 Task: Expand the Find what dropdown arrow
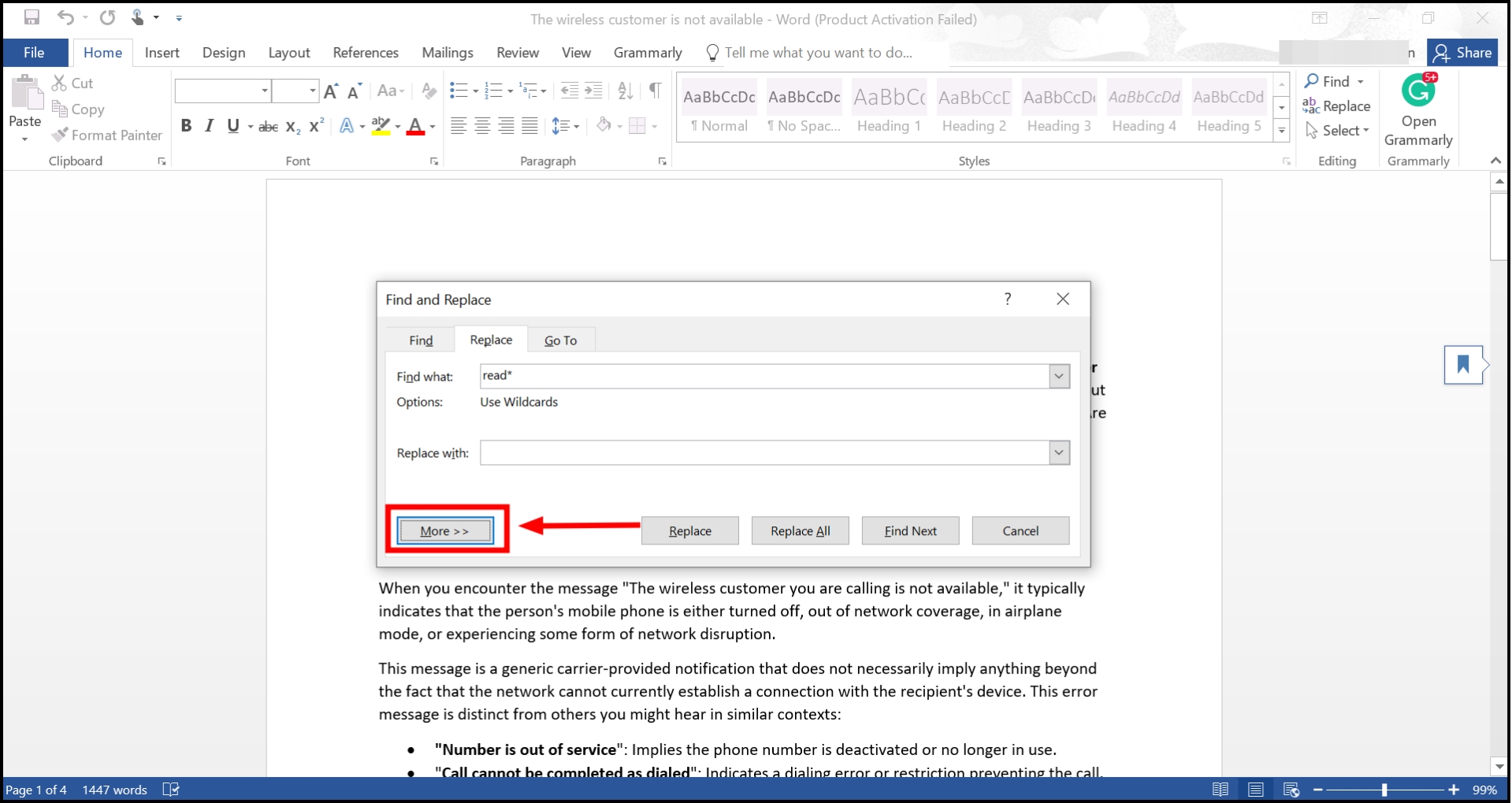tap(1059, 377)
